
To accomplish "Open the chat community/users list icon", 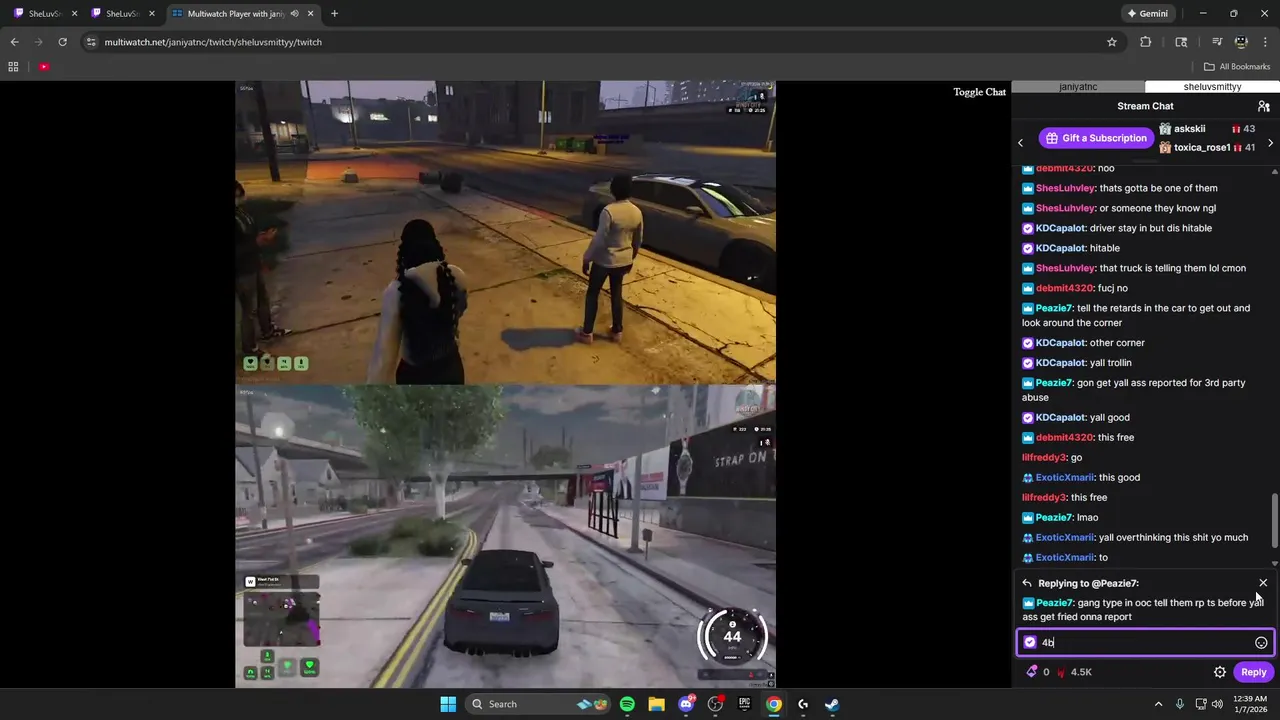I will click(x=1264, y=106).
